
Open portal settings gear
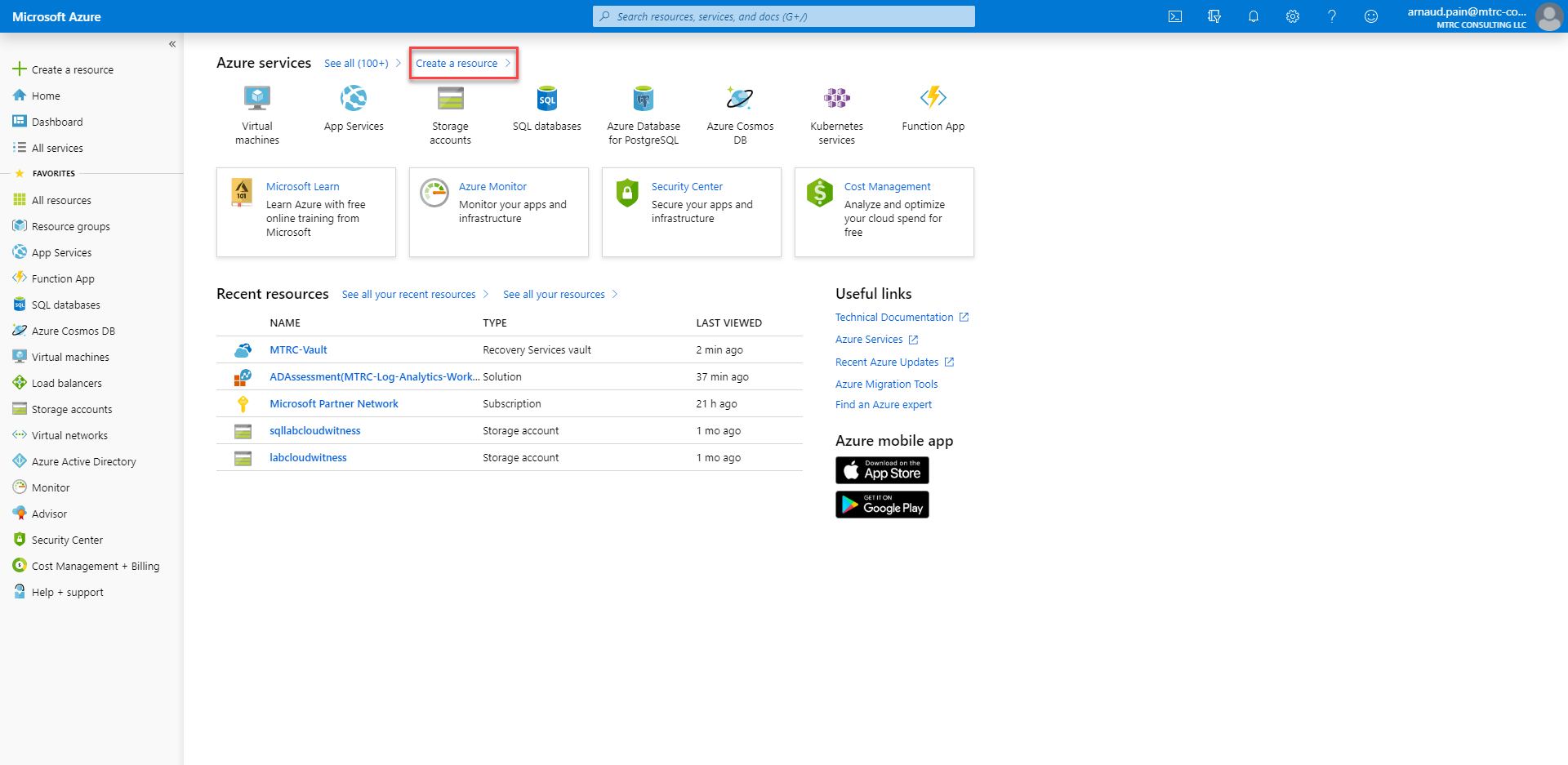tap(1293, 16)
